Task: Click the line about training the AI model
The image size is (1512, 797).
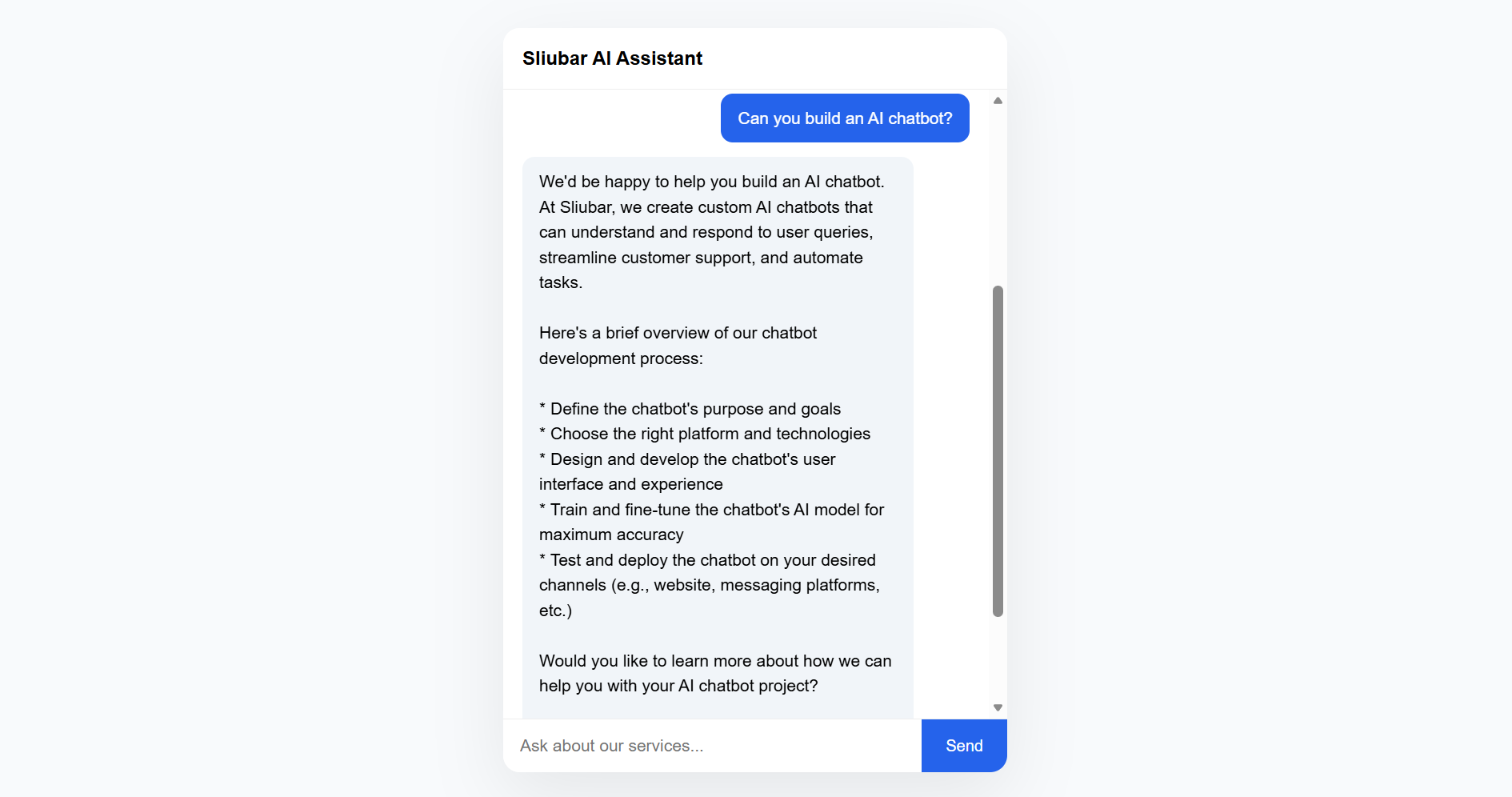Action: (710, 522)
